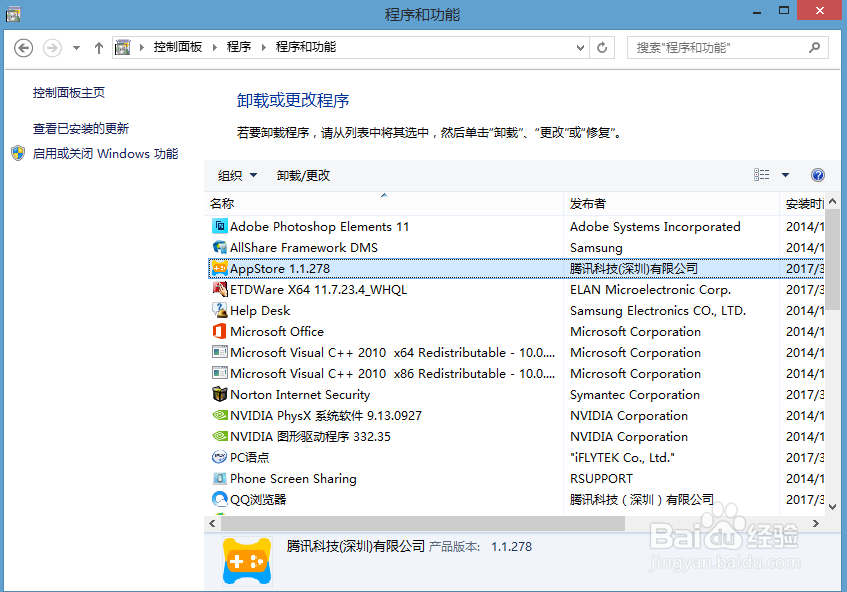
Task: Click the control panel icon in address bar
Action: click(123, 48)
